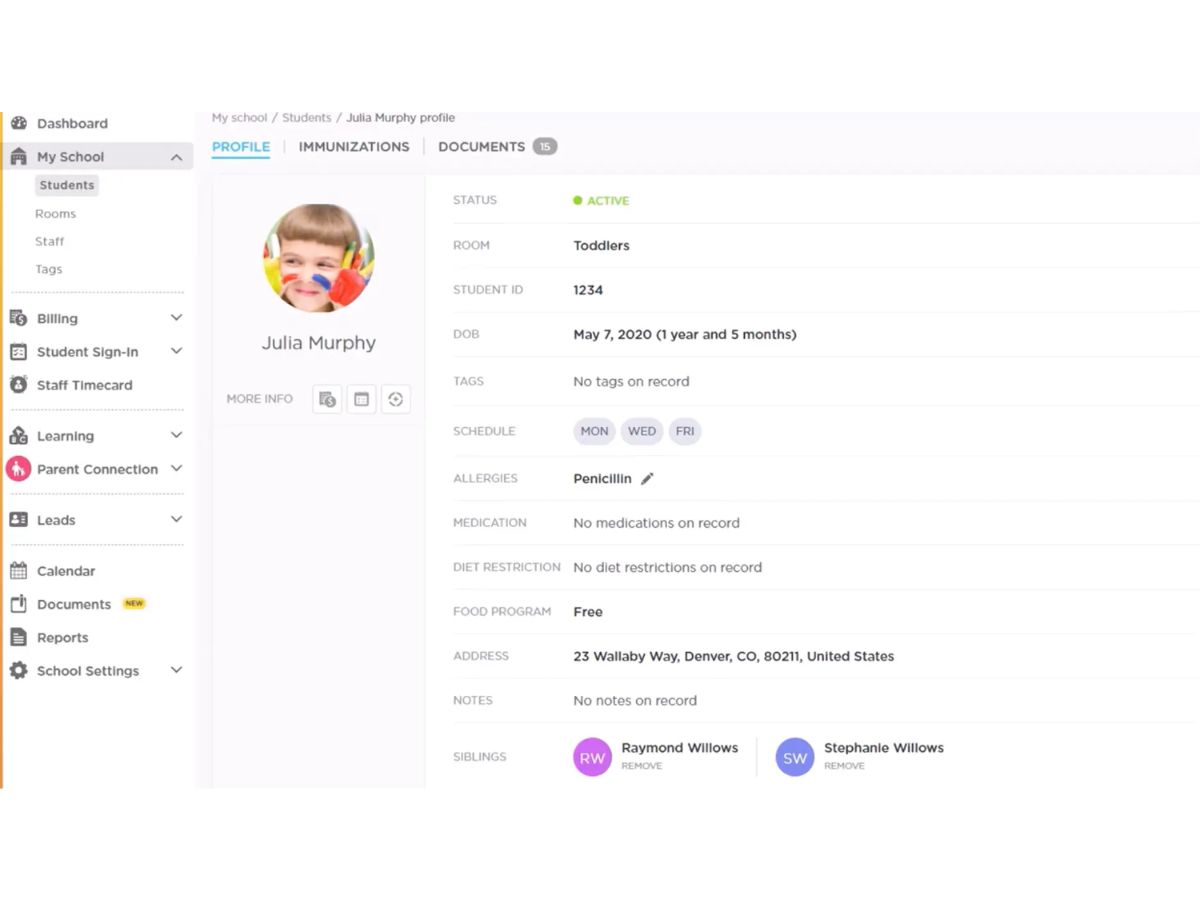Click the Student Sign-In icon

tap(18, 352)
